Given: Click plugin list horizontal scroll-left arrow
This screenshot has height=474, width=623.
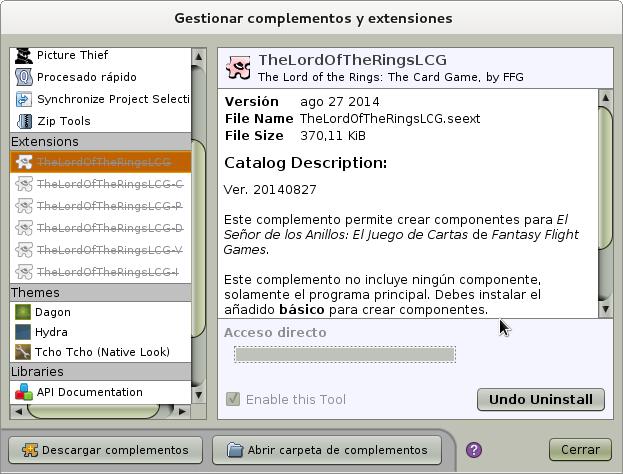Looking at the screenshot, I should click(18, 412).
